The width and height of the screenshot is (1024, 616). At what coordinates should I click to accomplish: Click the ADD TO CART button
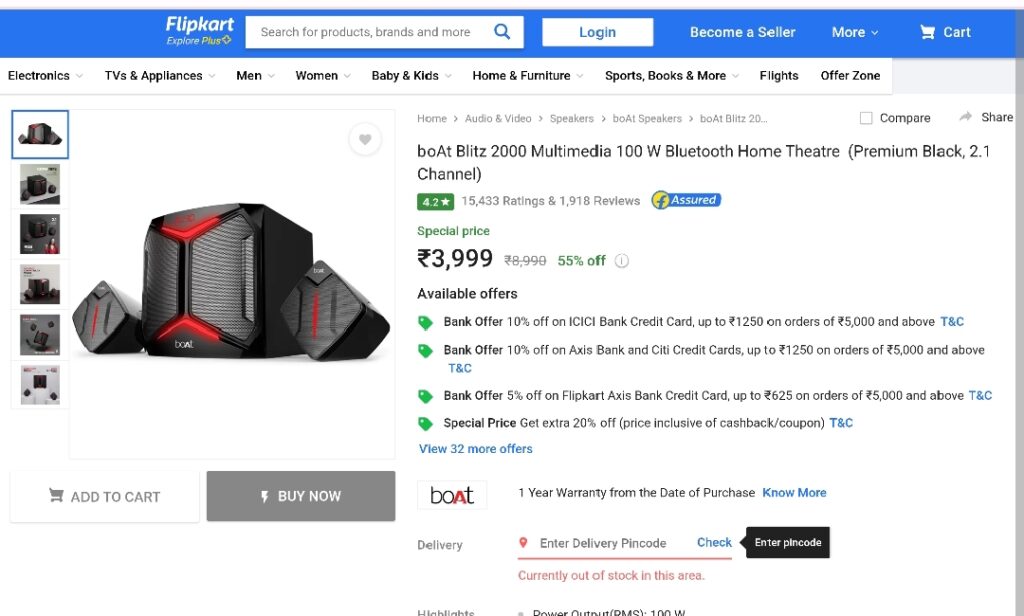point(104,496)
